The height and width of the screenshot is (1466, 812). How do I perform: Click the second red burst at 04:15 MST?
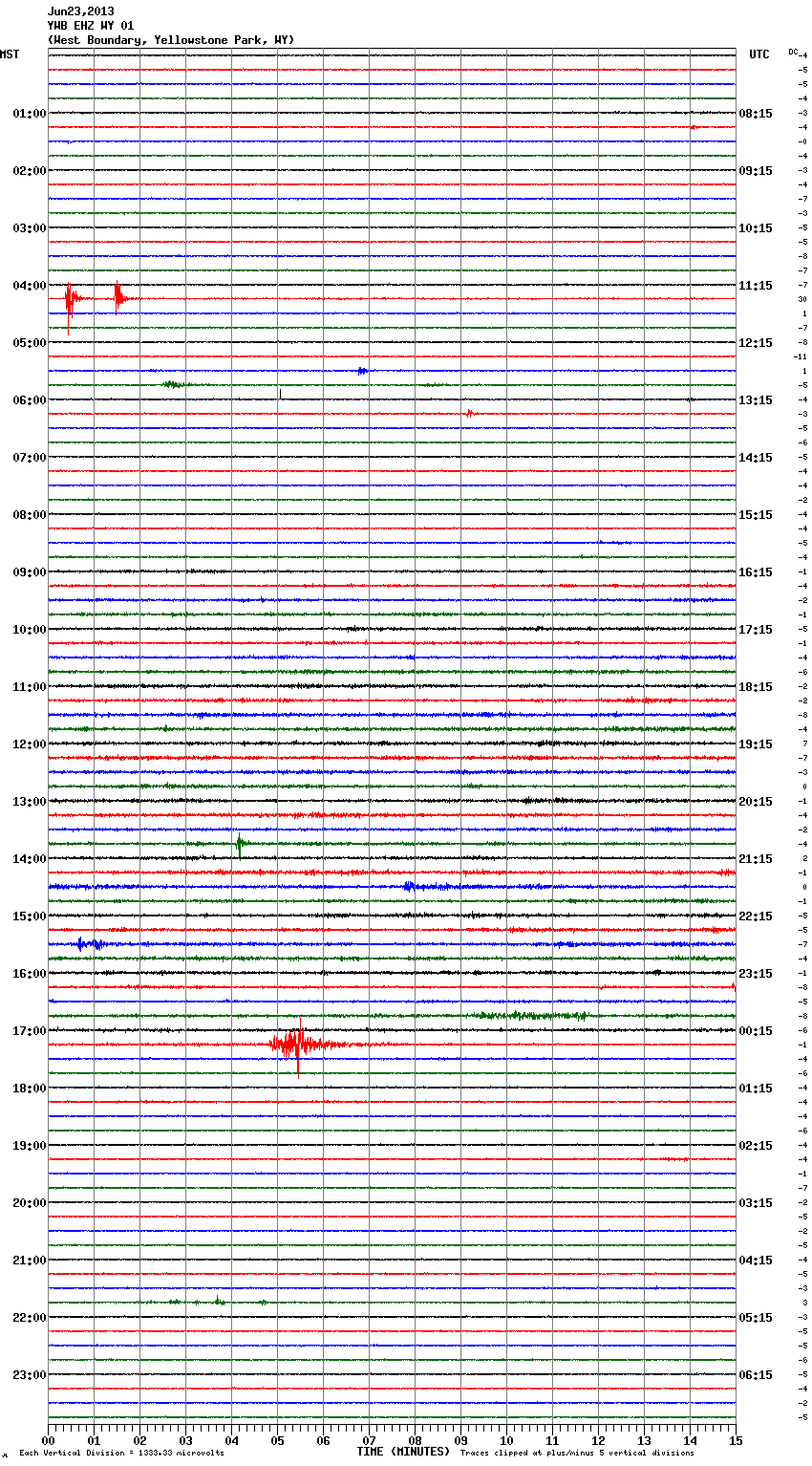tap(119, 298)
